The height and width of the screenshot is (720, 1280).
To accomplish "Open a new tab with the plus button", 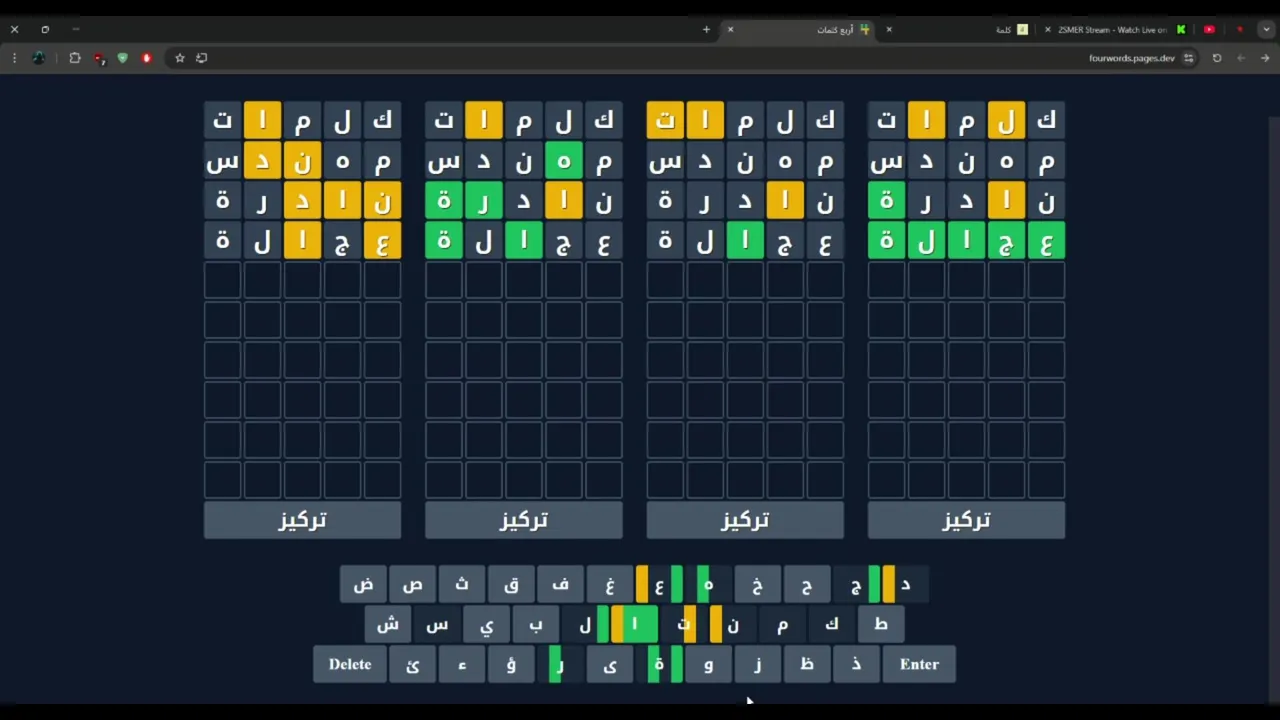I will pos(706,29).
